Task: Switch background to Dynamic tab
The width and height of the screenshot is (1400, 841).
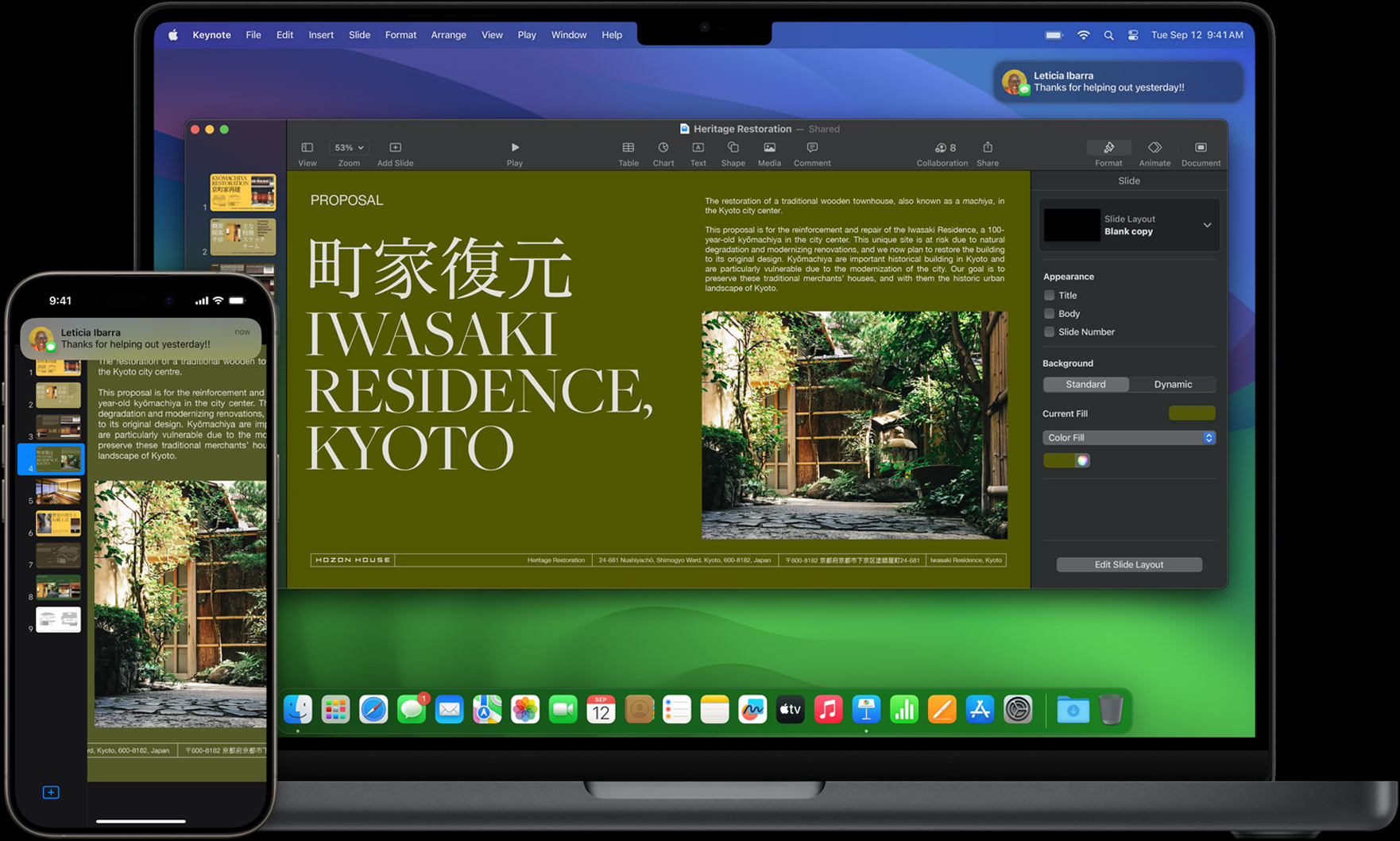Action: (1173, 384)
